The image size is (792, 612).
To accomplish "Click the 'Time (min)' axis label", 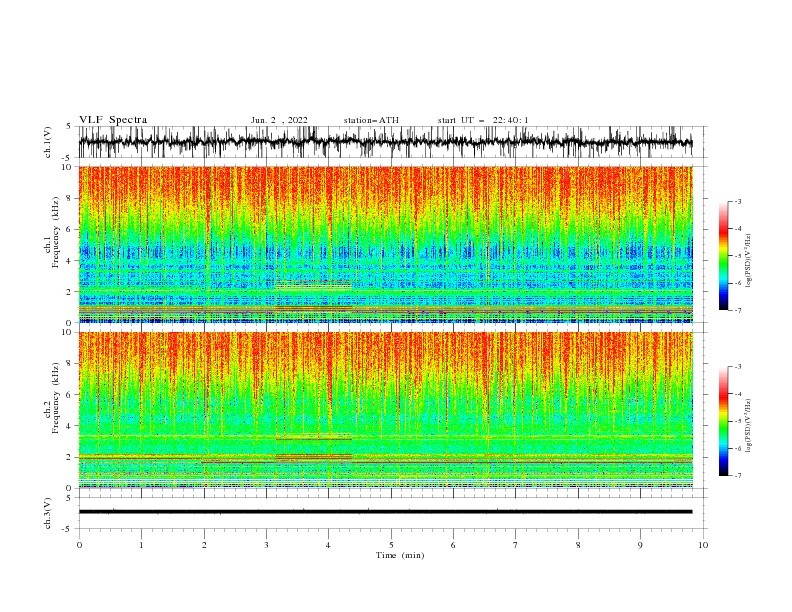I will point(400,555).
